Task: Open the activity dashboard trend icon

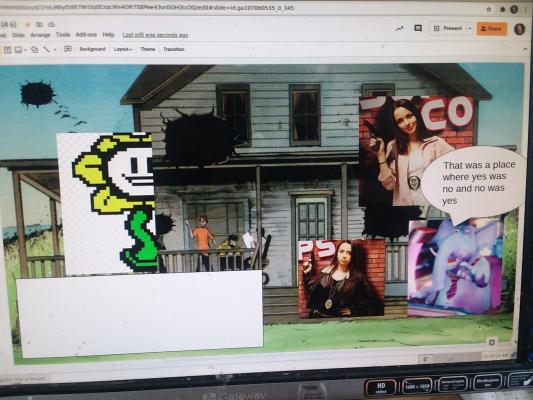Action: 400,29
